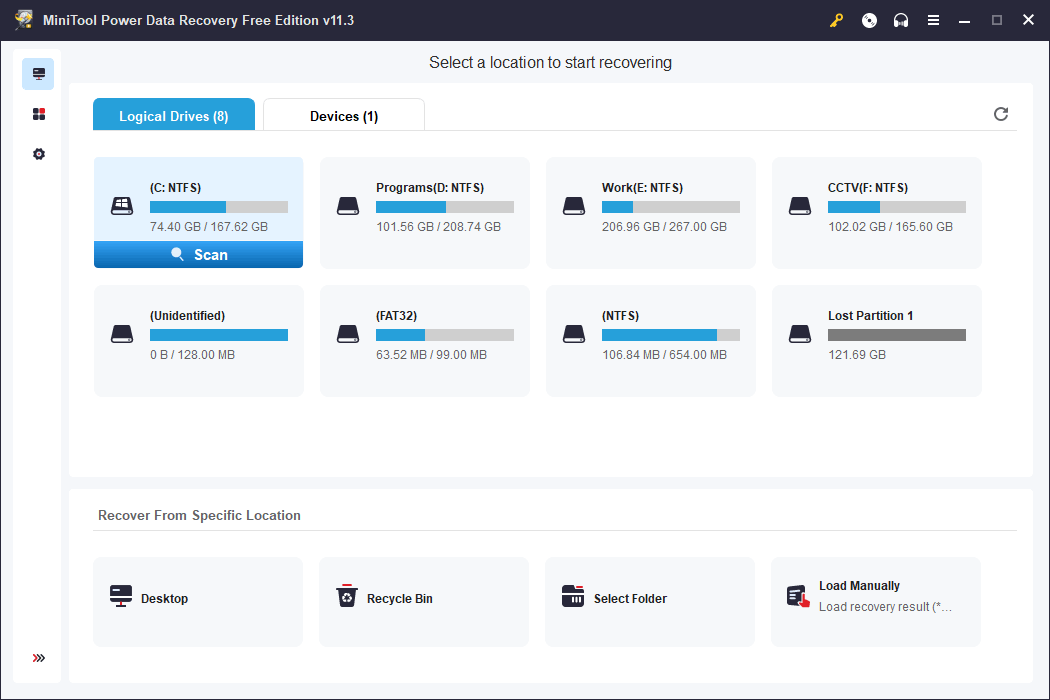
Task: Open the Recycle Bin recovery option
Action: 347,595
